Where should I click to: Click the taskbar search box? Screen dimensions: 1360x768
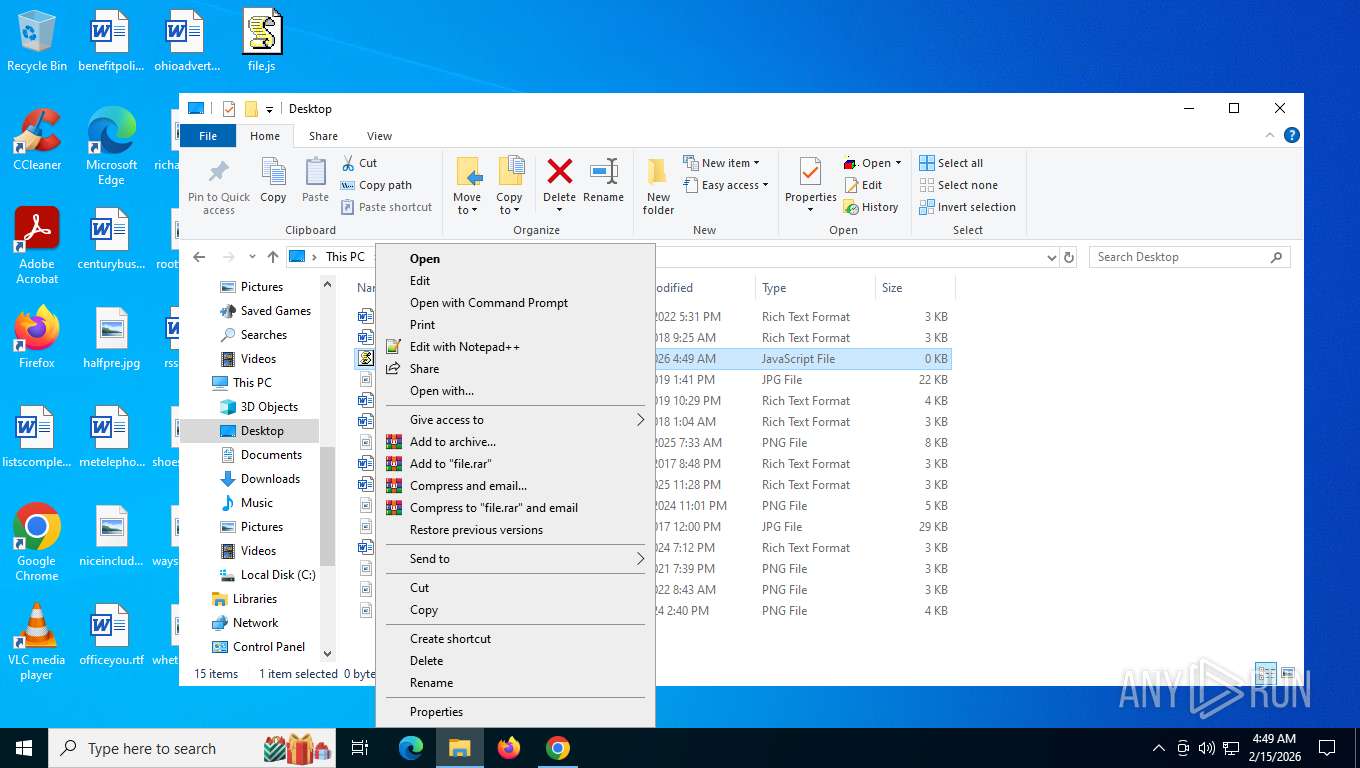tap(193, 748)
